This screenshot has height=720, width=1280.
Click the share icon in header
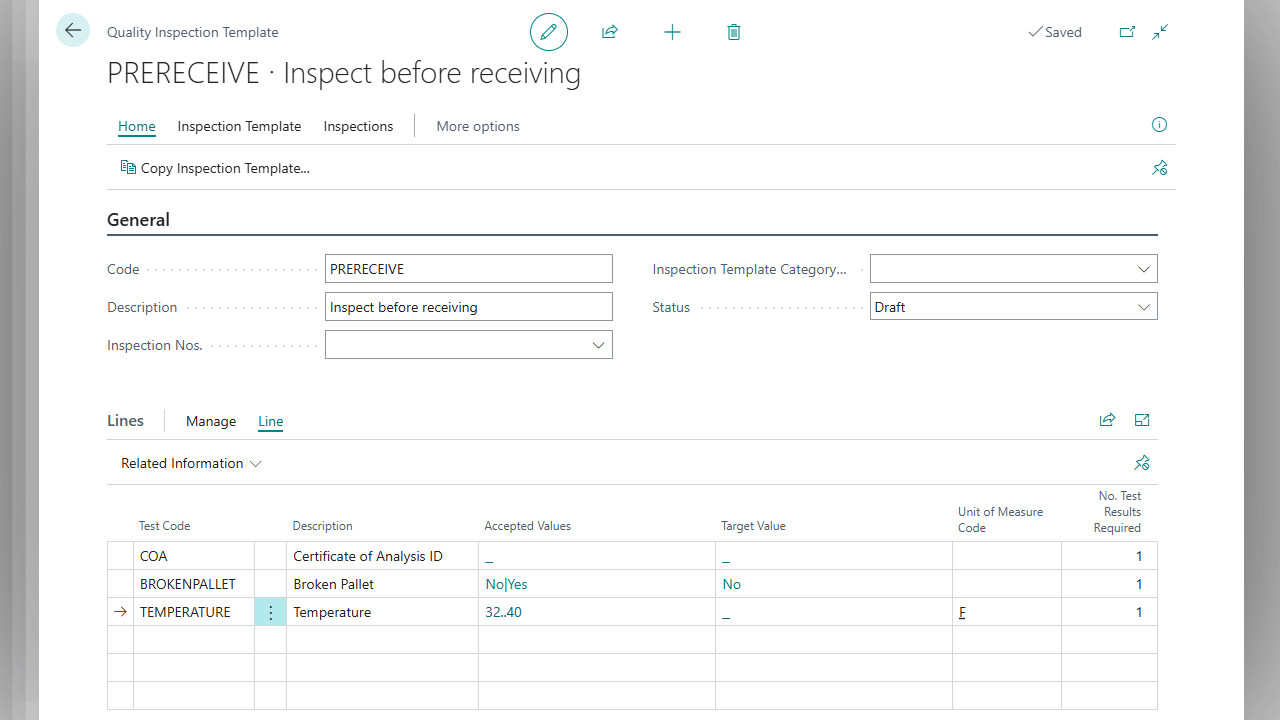tap(610, 32)
